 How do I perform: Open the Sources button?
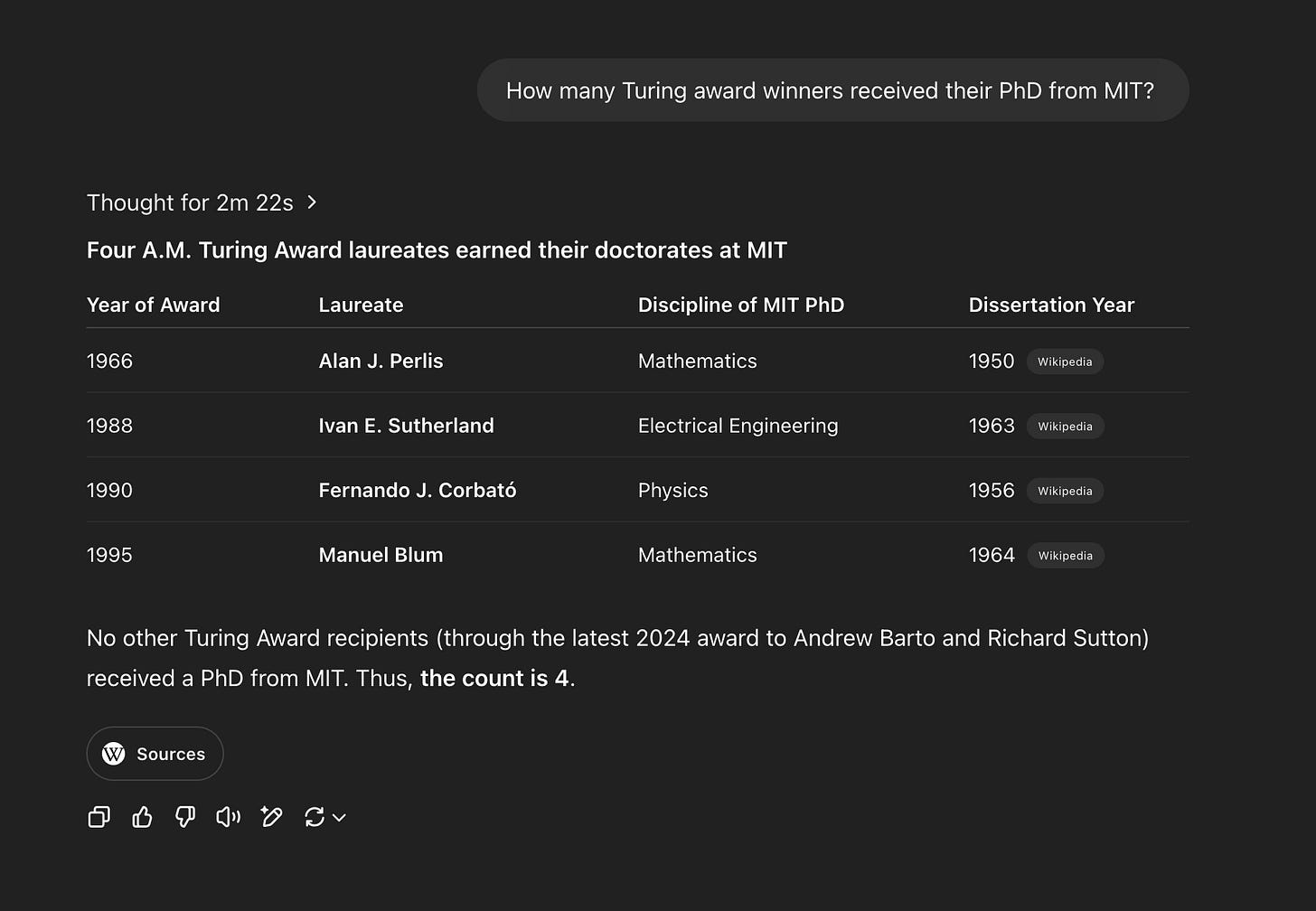click(x=155, y=754)
